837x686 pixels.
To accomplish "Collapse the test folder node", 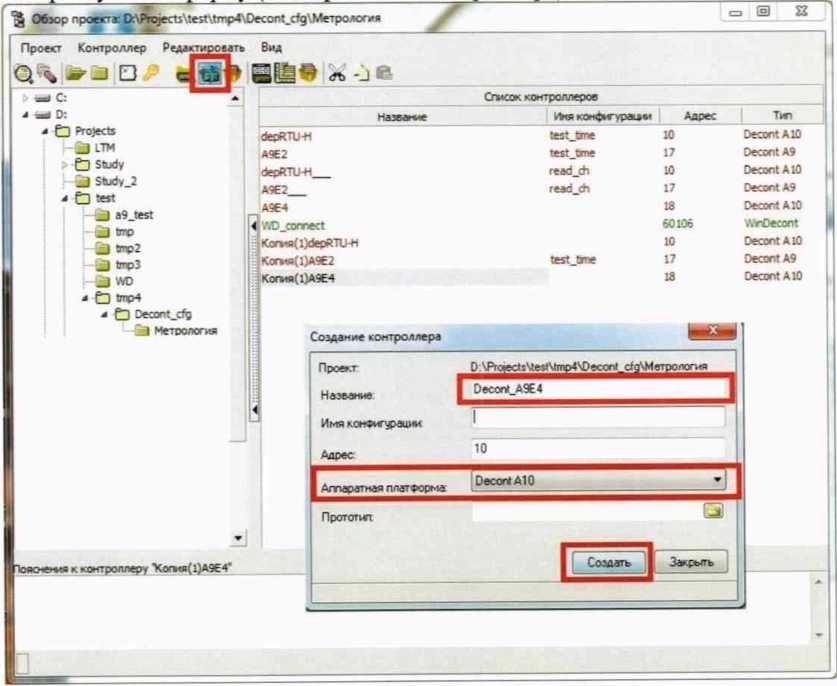I will pos(65,199).
